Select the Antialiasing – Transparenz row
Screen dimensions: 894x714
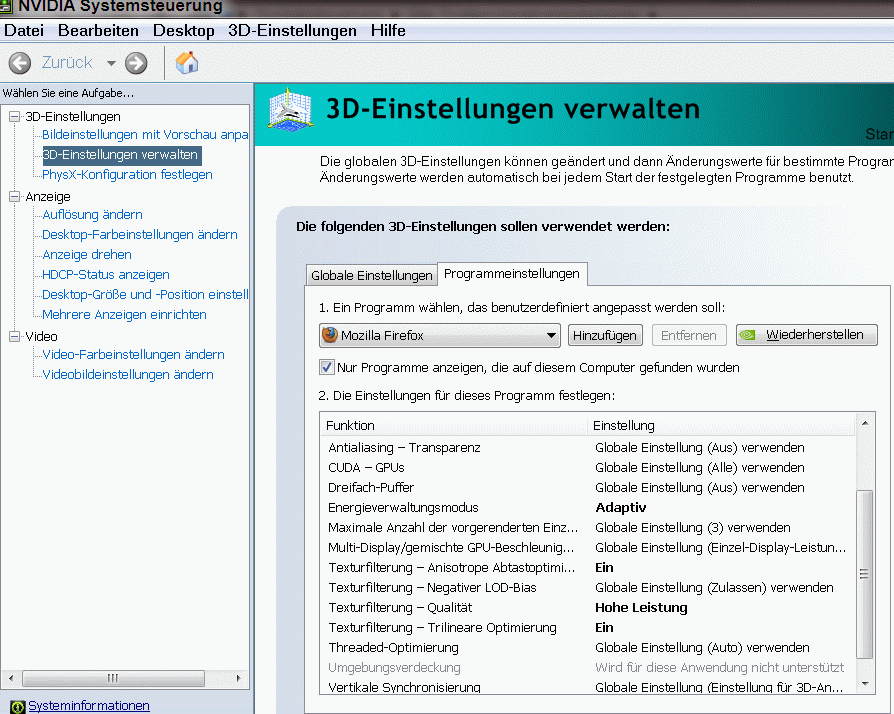pos(587,448)
